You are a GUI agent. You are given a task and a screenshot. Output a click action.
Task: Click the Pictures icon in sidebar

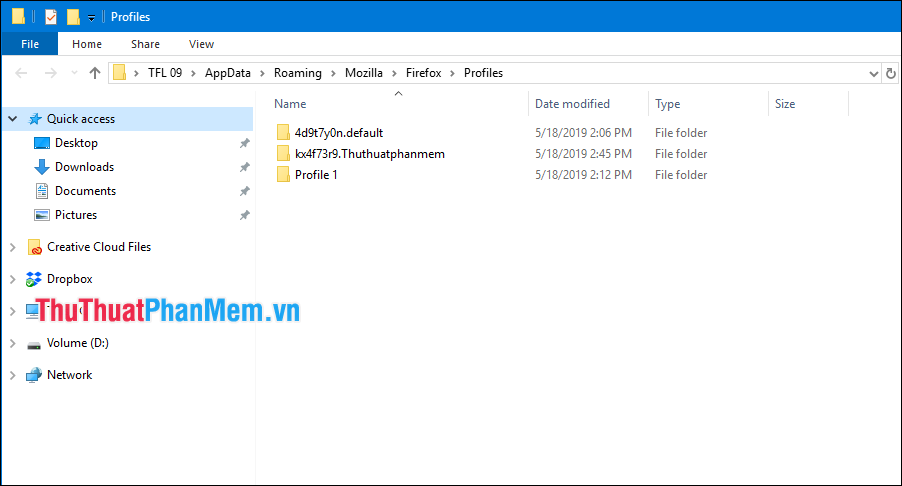41,215
